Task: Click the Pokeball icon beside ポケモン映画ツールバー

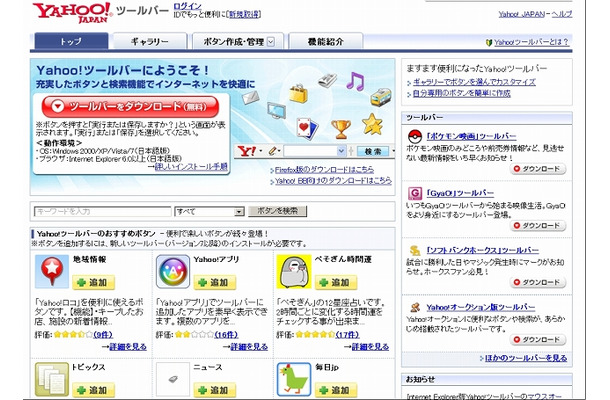Action: (415, 137)
